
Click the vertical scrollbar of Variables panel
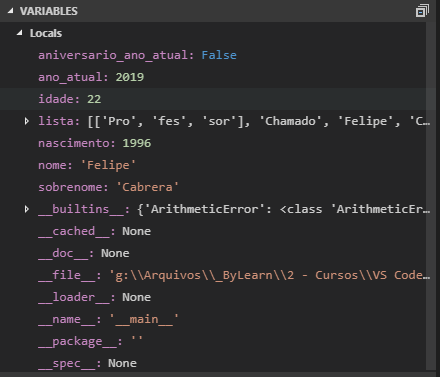431,197
